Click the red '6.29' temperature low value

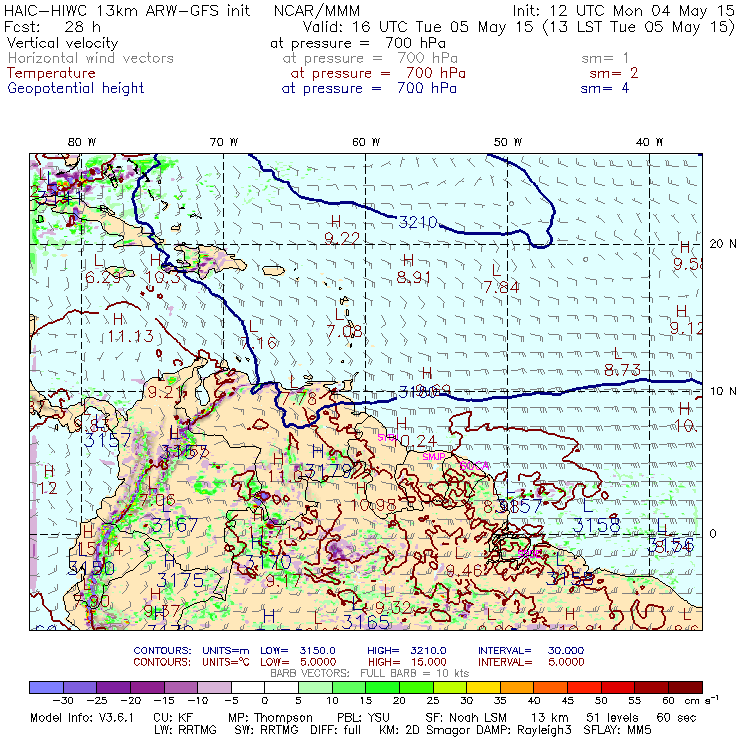(x=103, y=277)
